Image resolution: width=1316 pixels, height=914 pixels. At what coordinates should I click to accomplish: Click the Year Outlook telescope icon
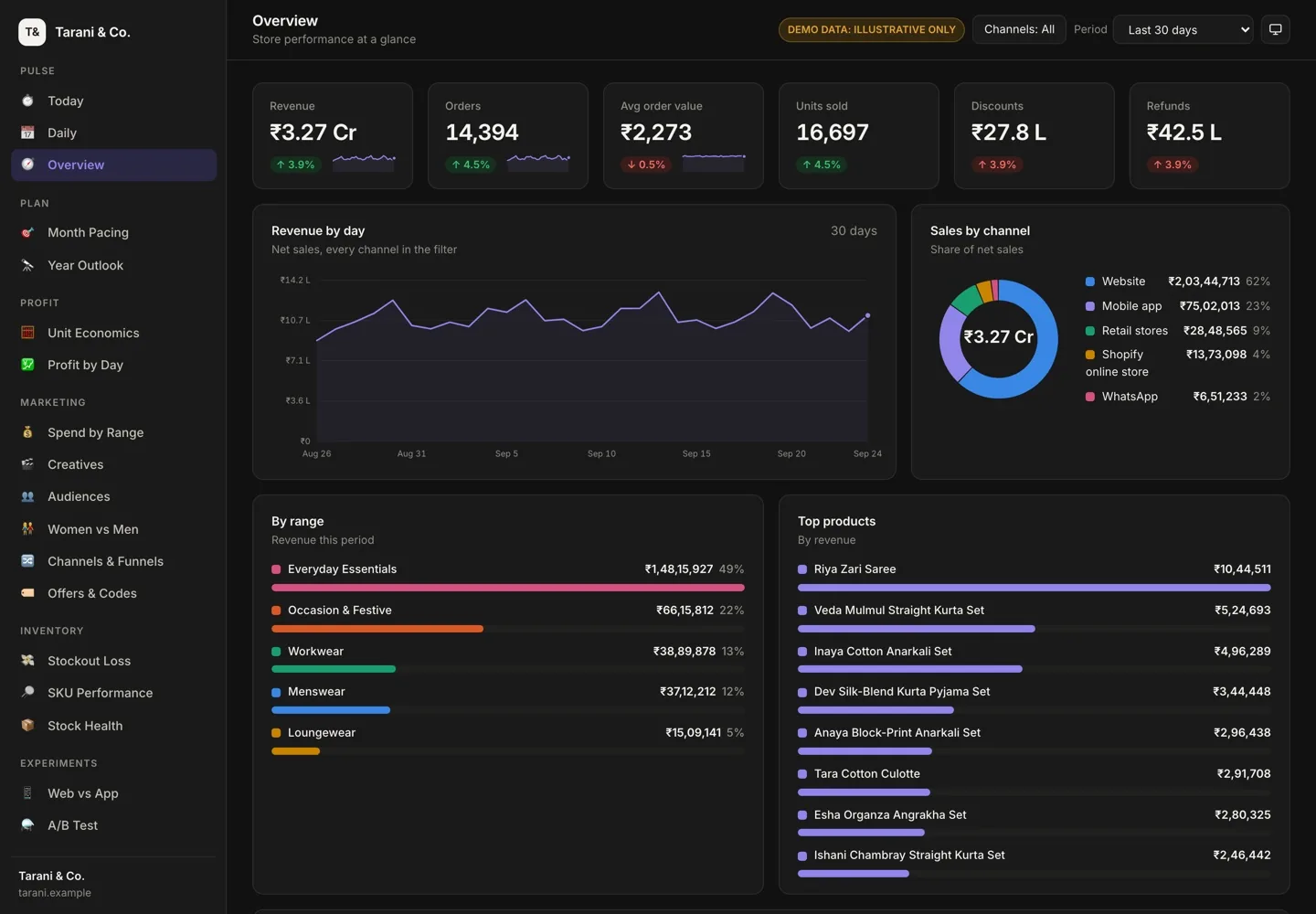click(x=27, y=265)
